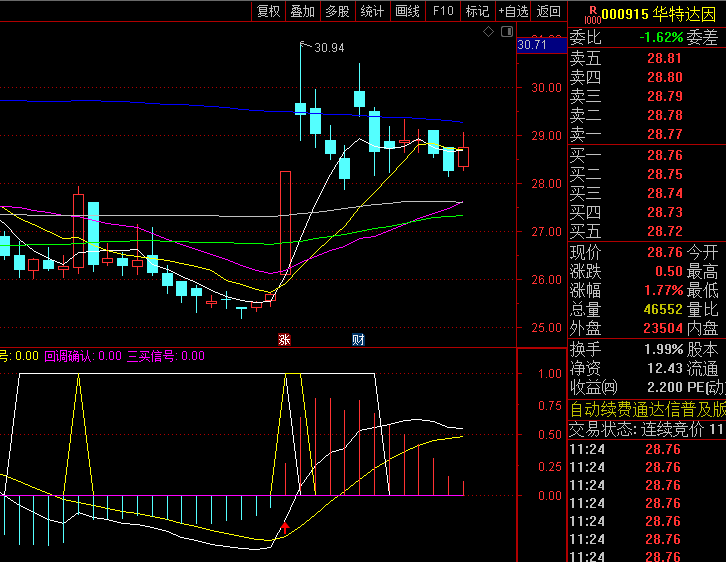Activate the 画线 line drawing tool
This screenshot has height=562, width=726.
click(x=407, y=11)
